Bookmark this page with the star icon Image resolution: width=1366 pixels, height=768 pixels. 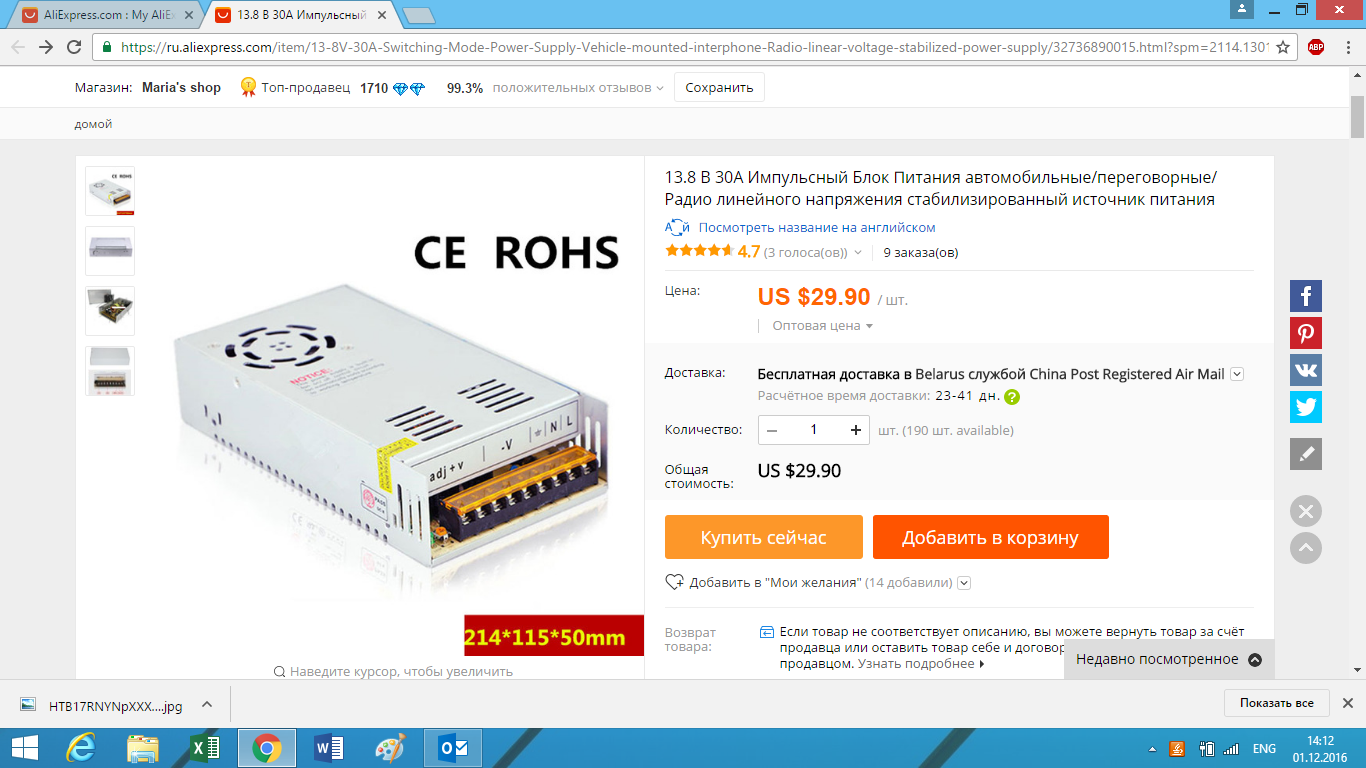[1284, 47]
